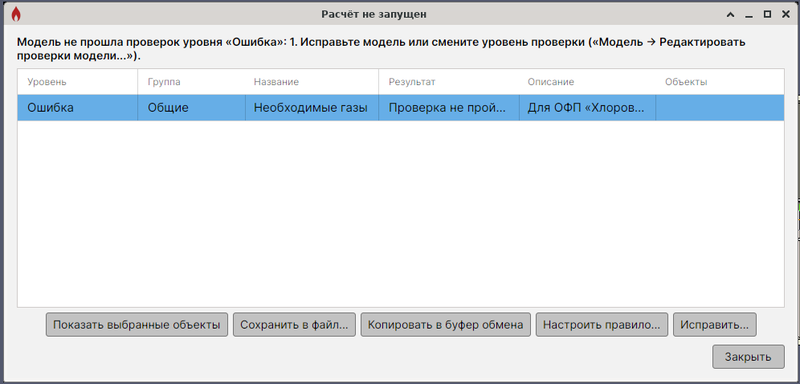Open Сохранить в файл... dialog

(294, 325)
